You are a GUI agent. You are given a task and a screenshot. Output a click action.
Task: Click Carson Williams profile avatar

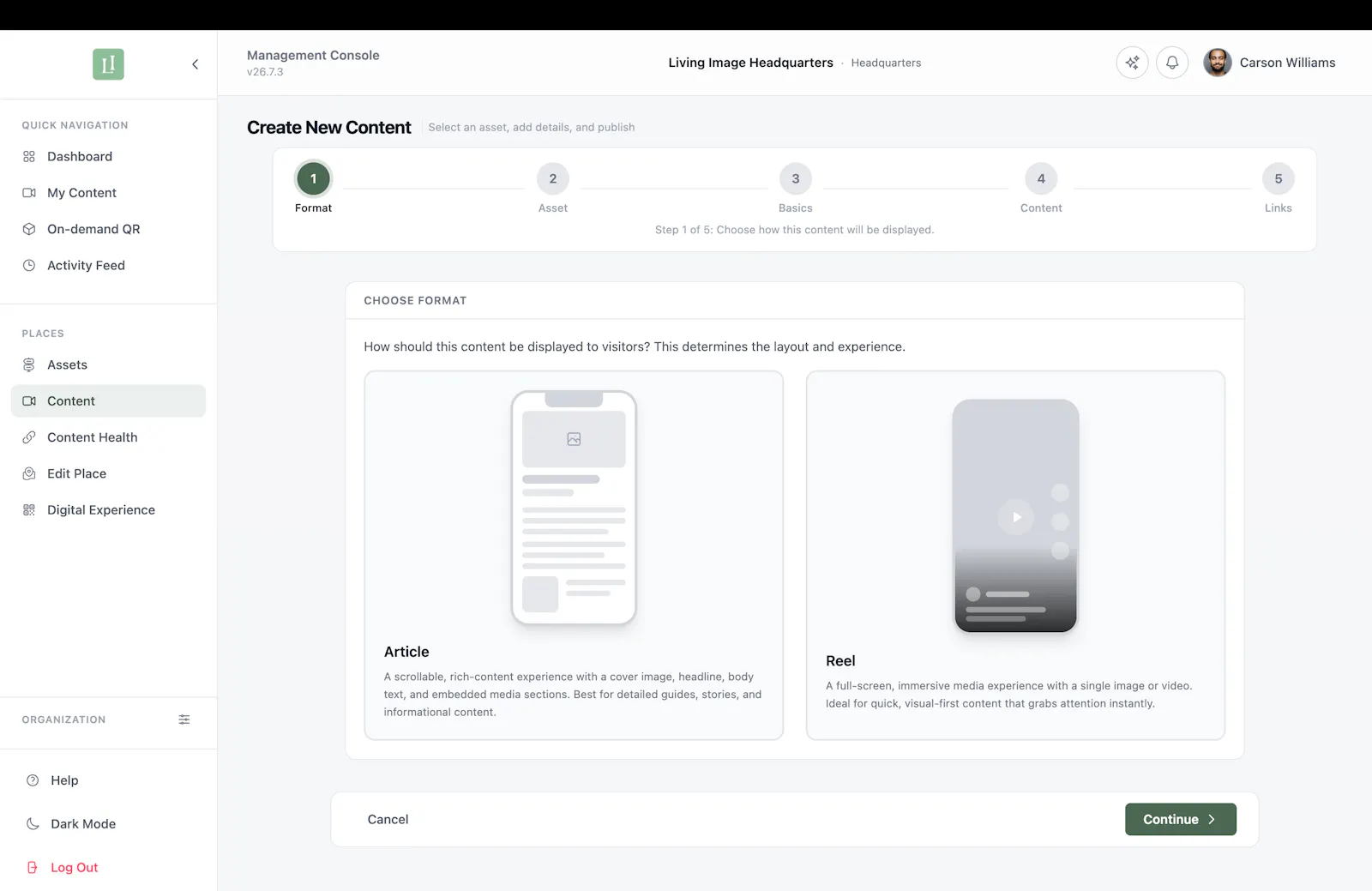[x=1217, y=63]
